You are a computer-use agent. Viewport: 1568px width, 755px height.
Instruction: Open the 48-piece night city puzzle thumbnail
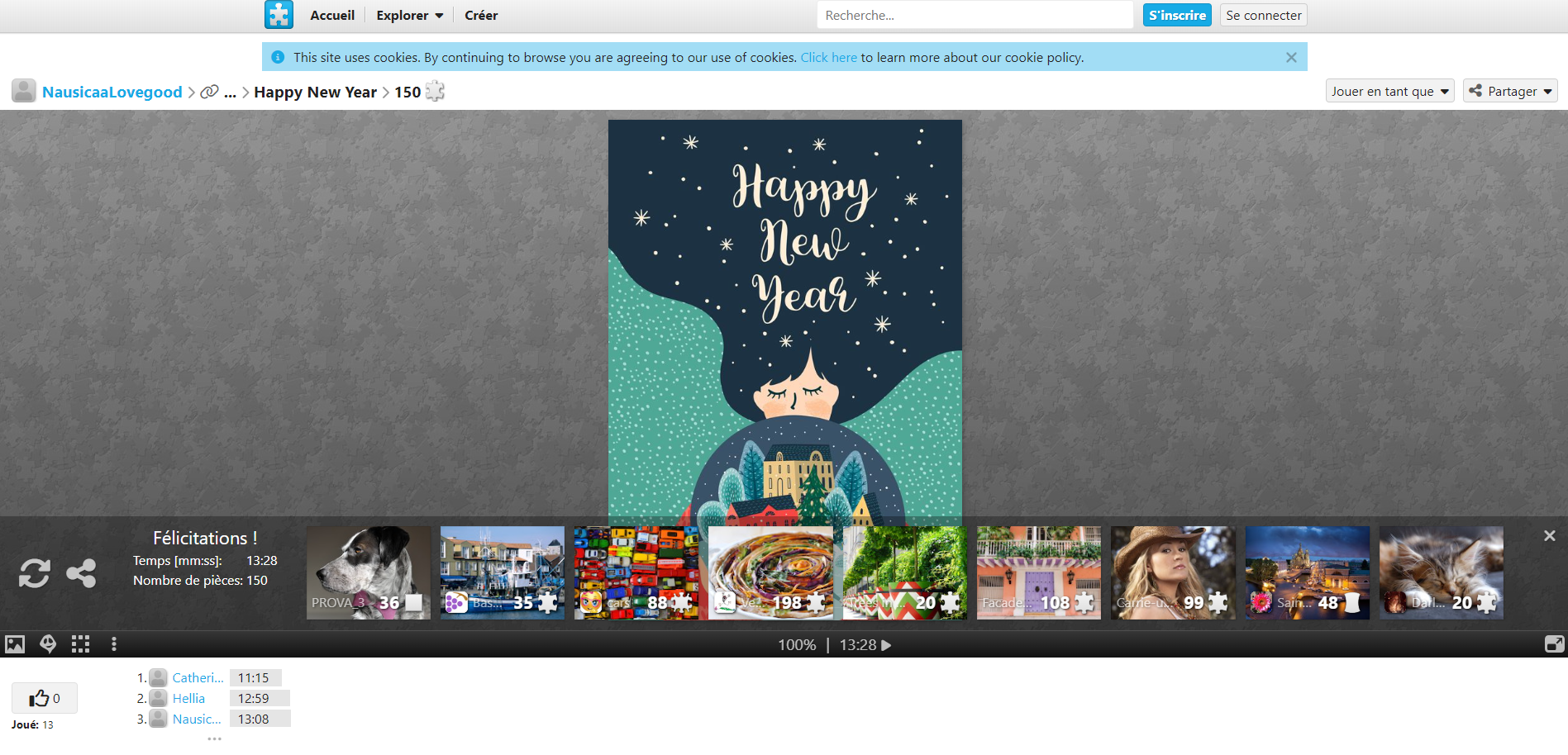point(1308,572)
